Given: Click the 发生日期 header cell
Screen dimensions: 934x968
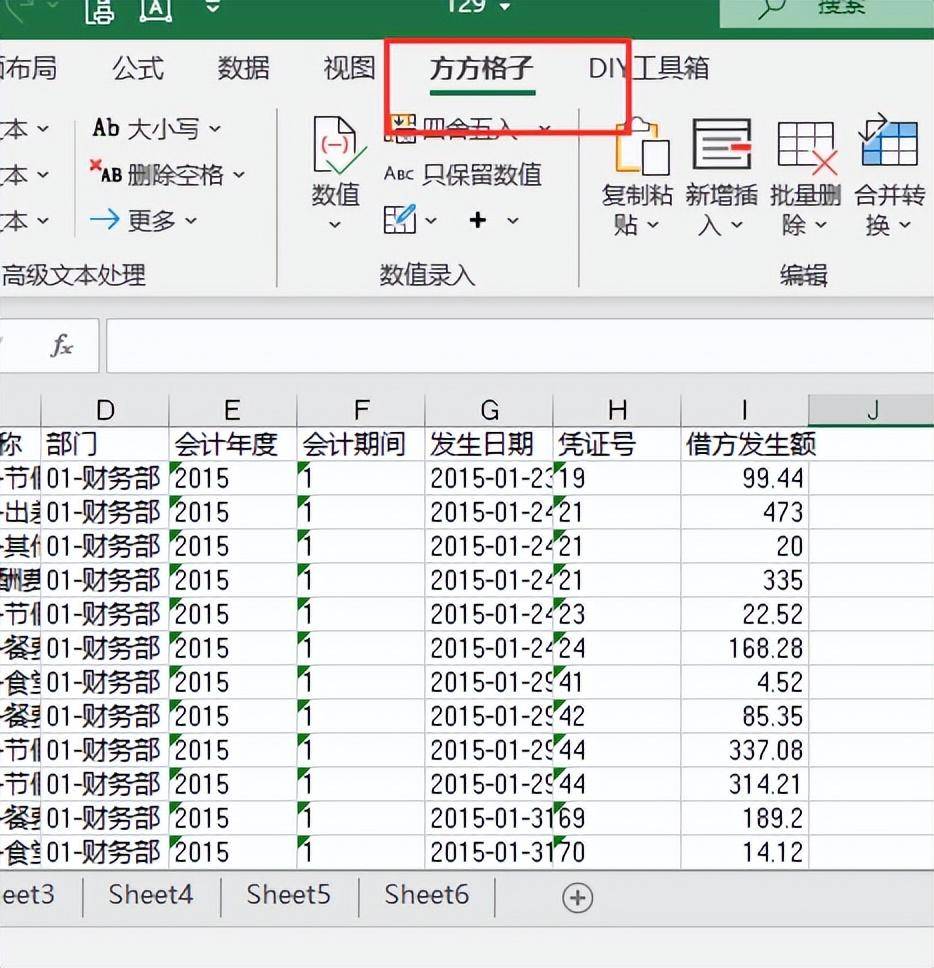Looking at the screenshot, I should tap(490, 444).
